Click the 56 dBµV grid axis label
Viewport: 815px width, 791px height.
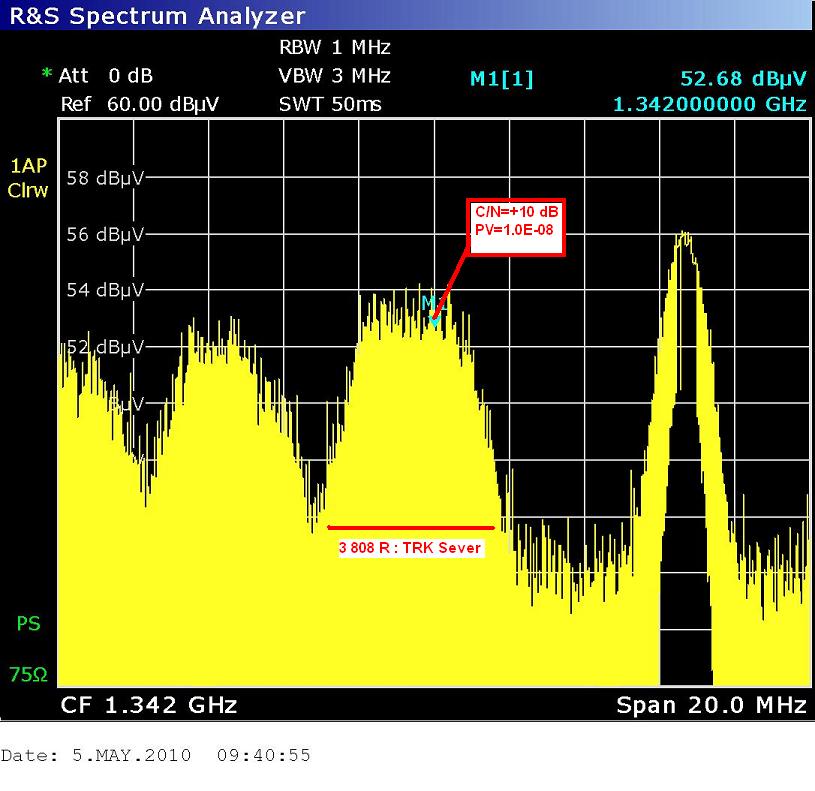point(105,235)
